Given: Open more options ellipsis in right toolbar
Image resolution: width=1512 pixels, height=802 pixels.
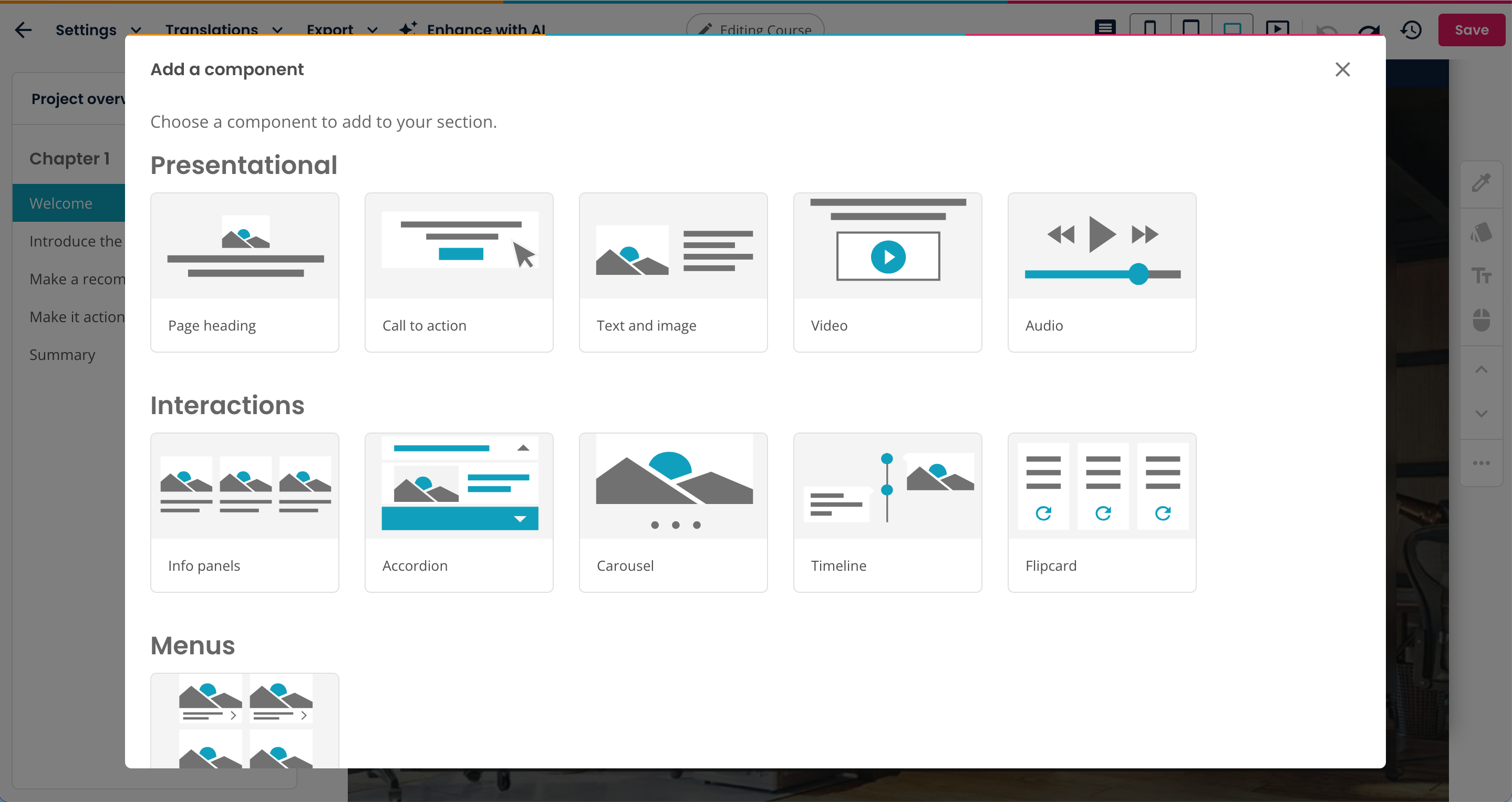Looking at the screenshot, I should [1481, 462].
